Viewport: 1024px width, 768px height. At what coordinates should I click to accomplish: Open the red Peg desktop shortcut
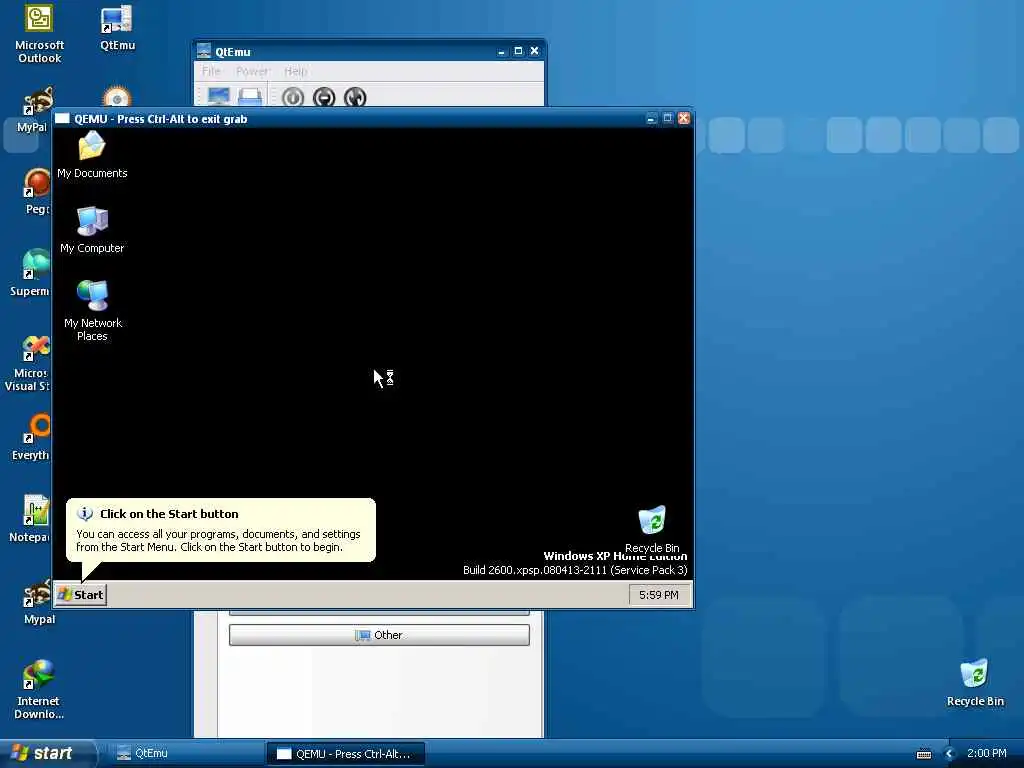[x=37, y=191]
